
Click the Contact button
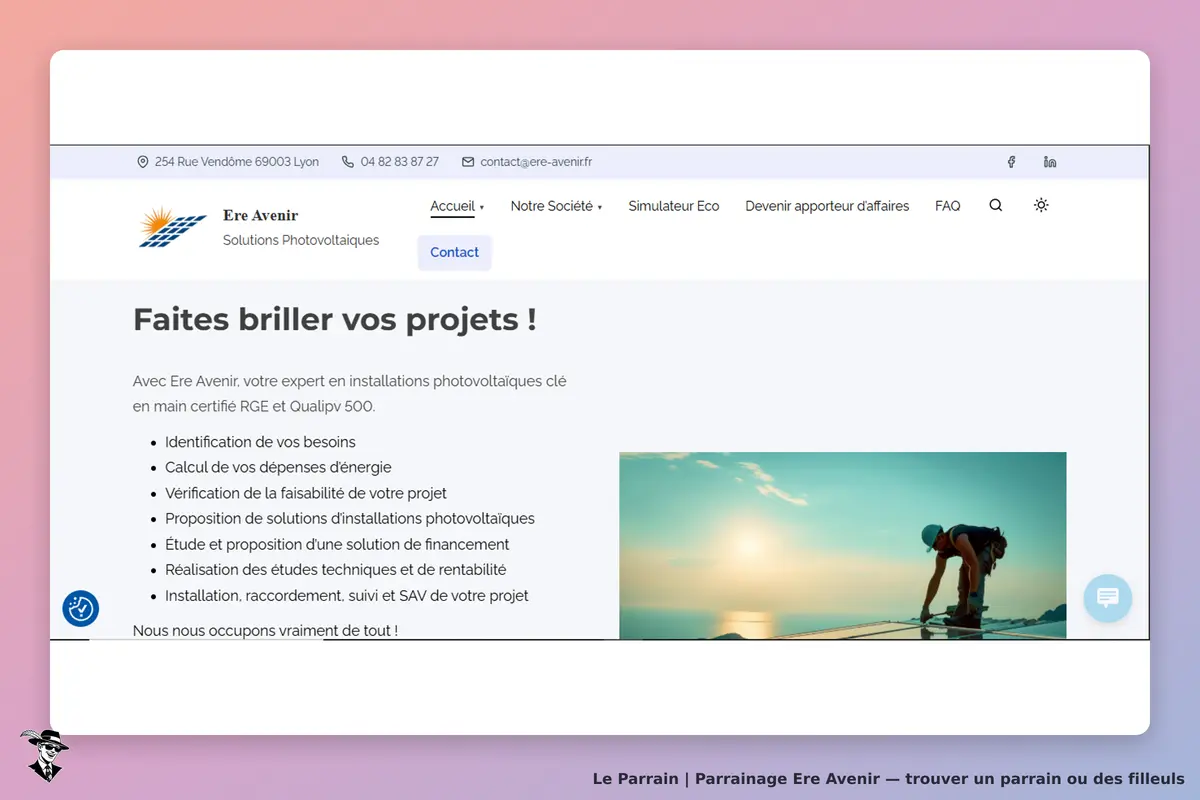[x=455, y=252]
